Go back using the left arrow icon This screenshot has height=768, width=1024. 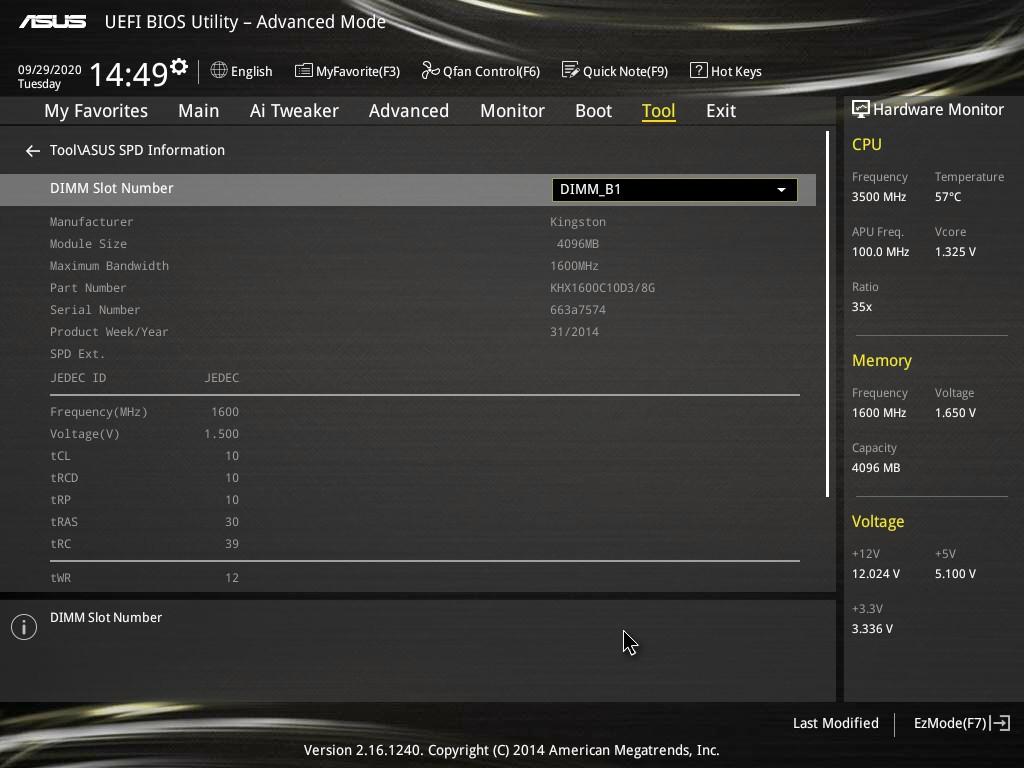coord(33,151)
